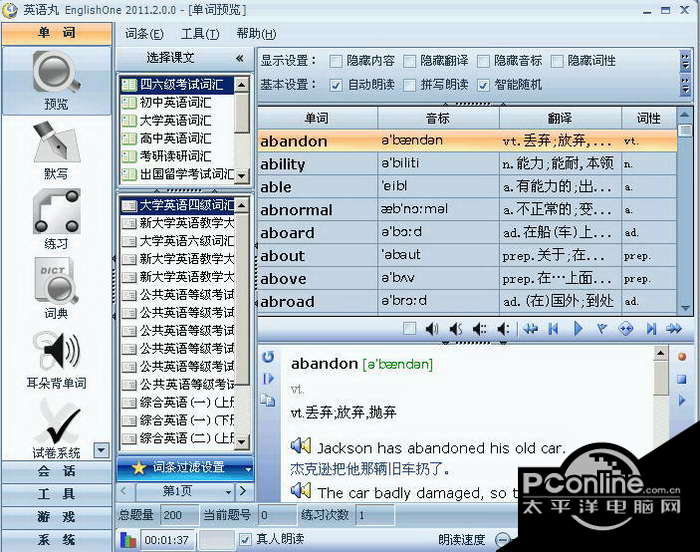Click the blue stop square on the right edge

click(x=682, y=379)
